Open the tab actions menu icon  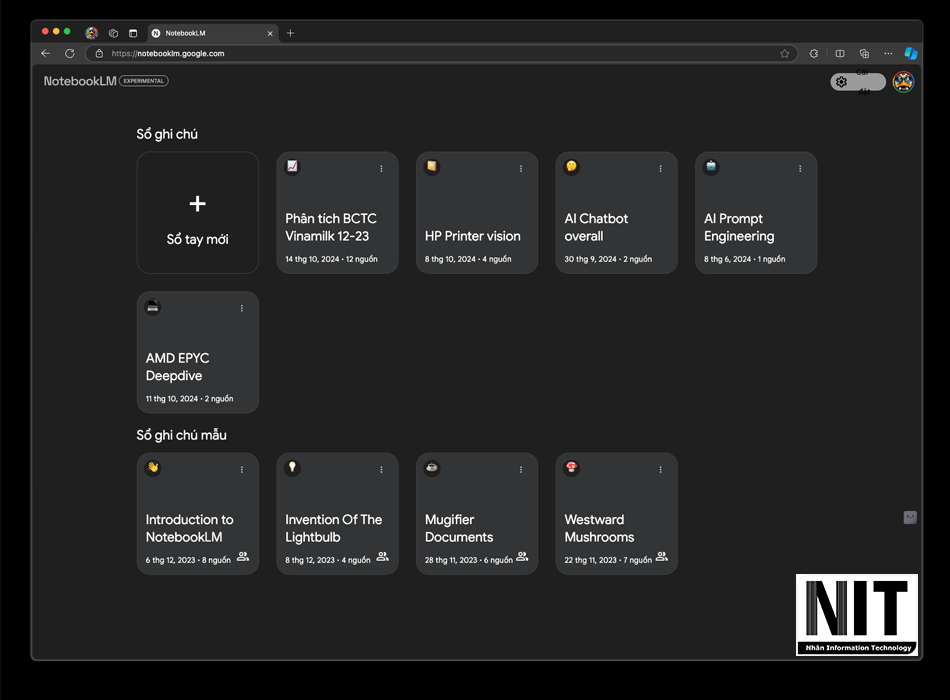coord(133,33)
